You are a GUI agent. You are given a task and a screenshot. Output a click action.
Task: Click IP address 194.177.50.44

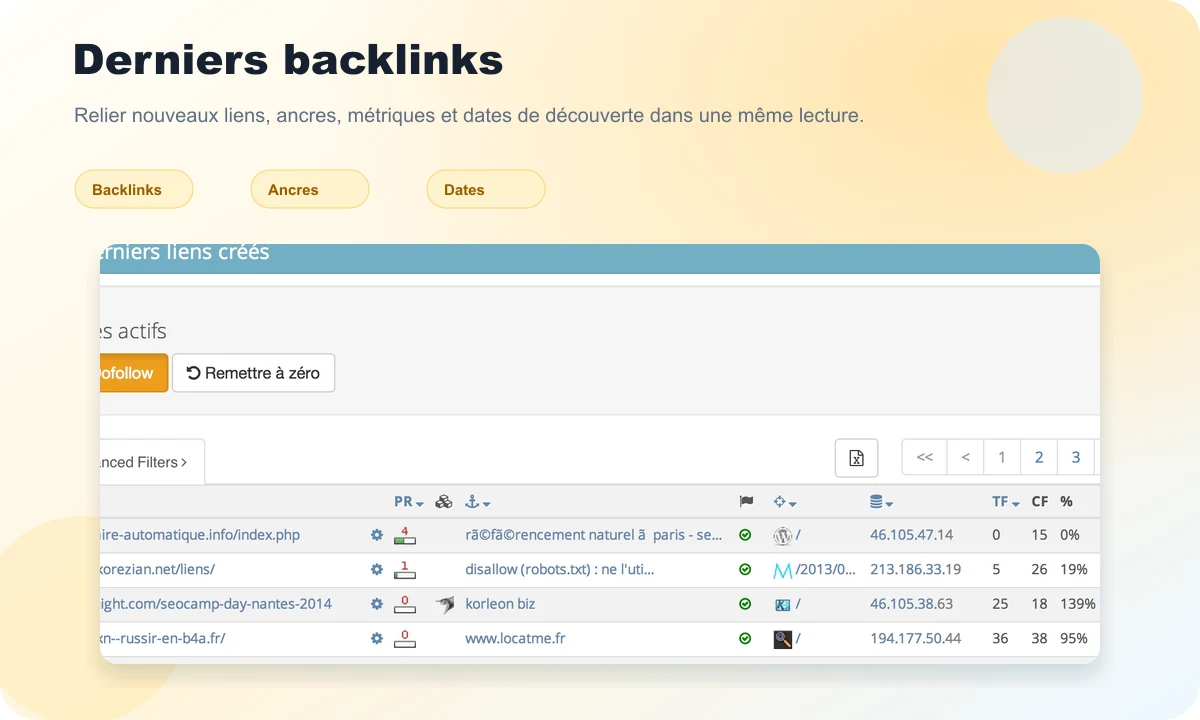pyautogui.click(x=915, y=638)
